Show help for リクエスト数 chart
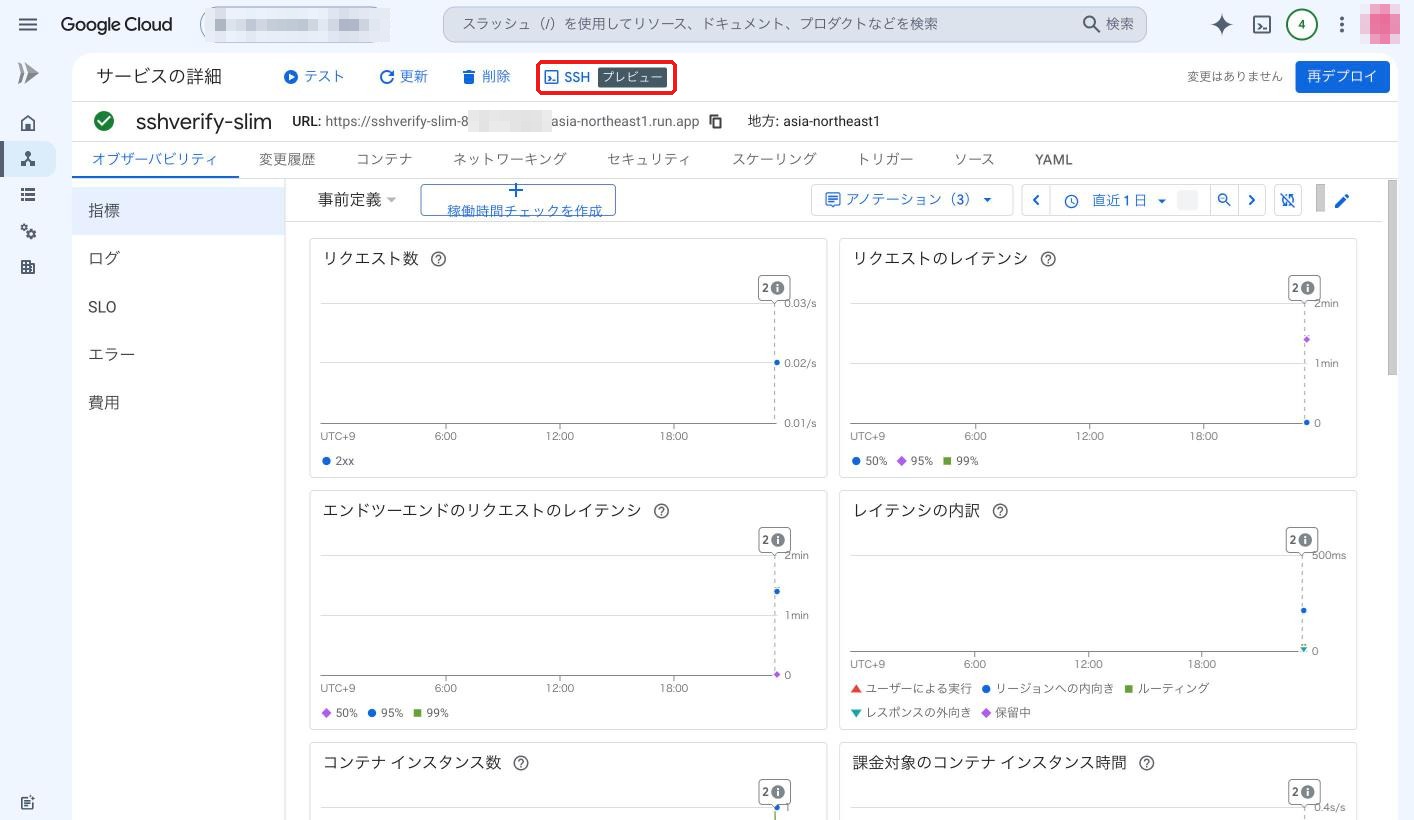The width and height of the screenshot is (1414, 820). tap(438, 259)
